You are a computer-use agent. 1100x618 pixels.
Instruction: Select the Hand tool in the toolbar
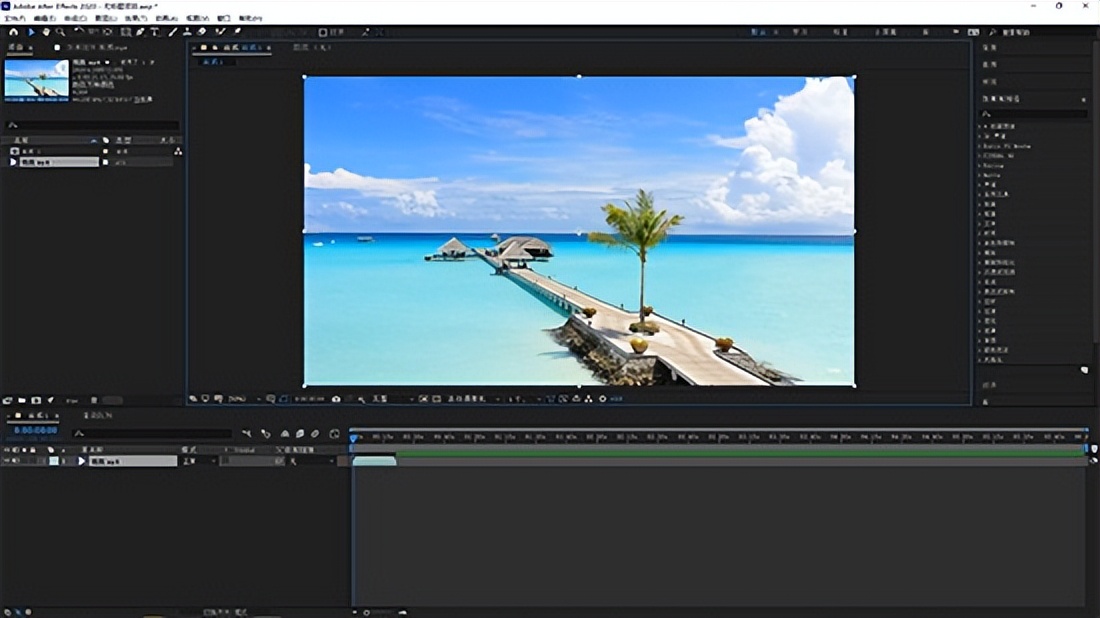pyautogui.click(x=46, y=32)
